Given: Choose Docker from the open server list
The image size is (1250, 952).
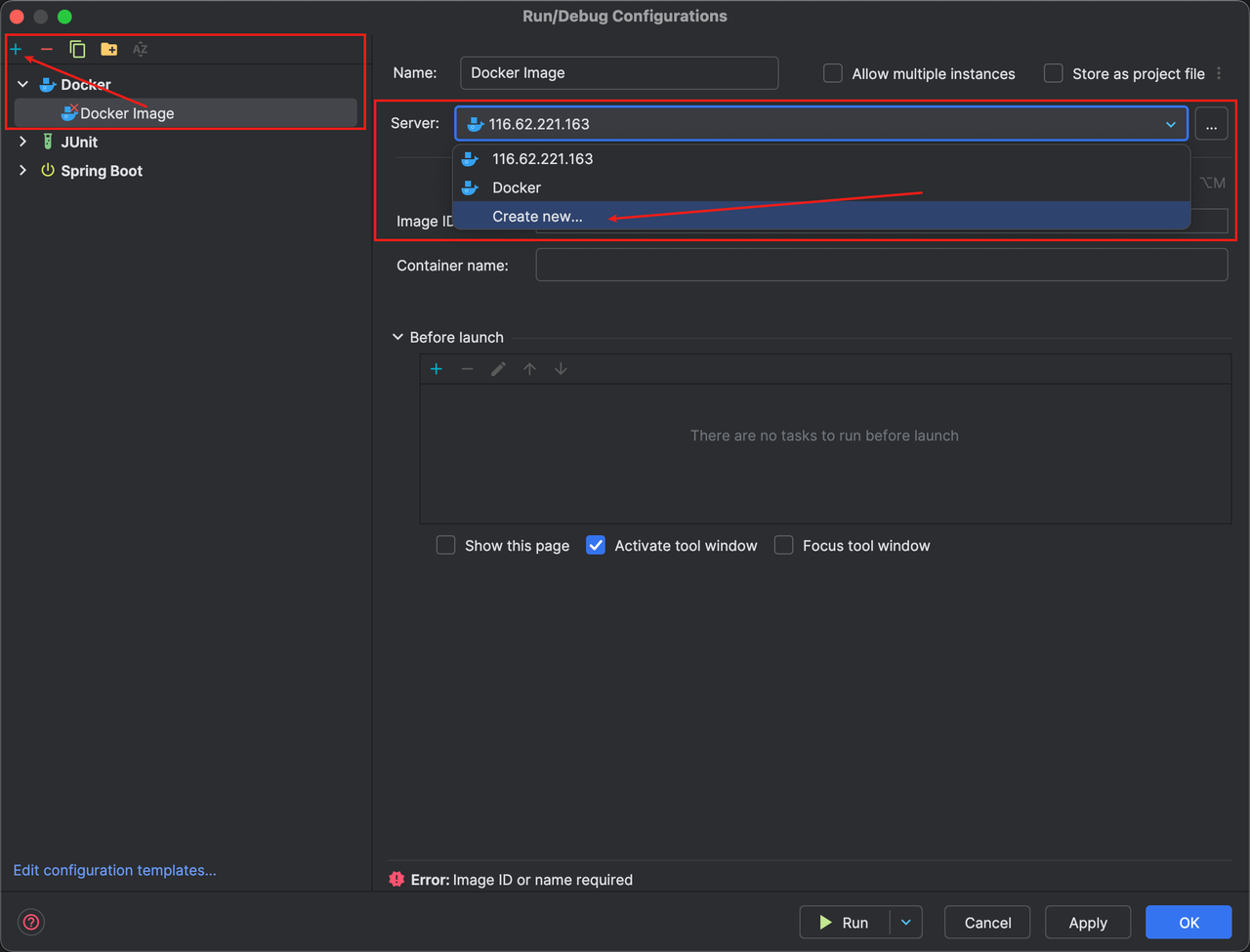Looking at the screenshot, I should (x=821, y=187).
